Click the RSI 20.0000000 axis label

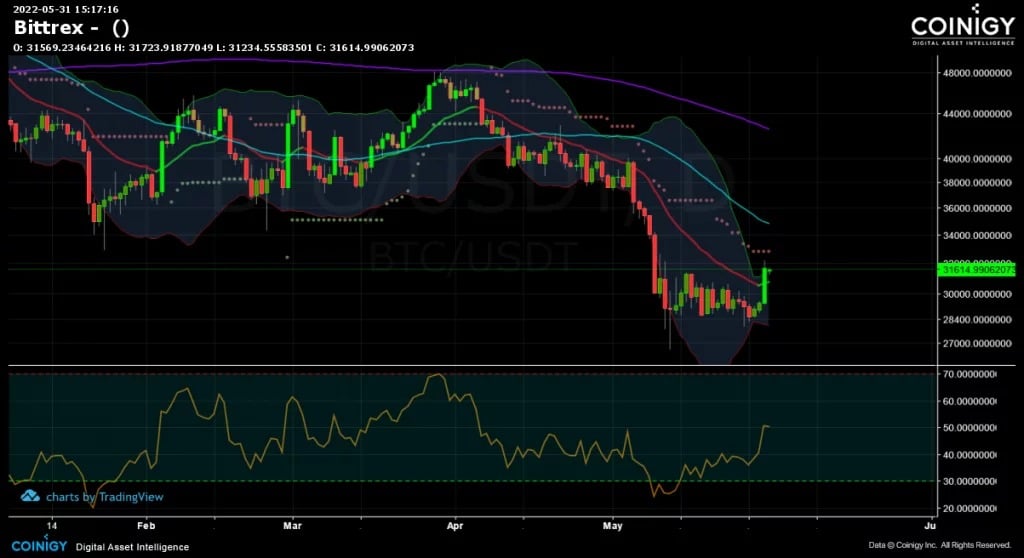(x=969, y=508)
